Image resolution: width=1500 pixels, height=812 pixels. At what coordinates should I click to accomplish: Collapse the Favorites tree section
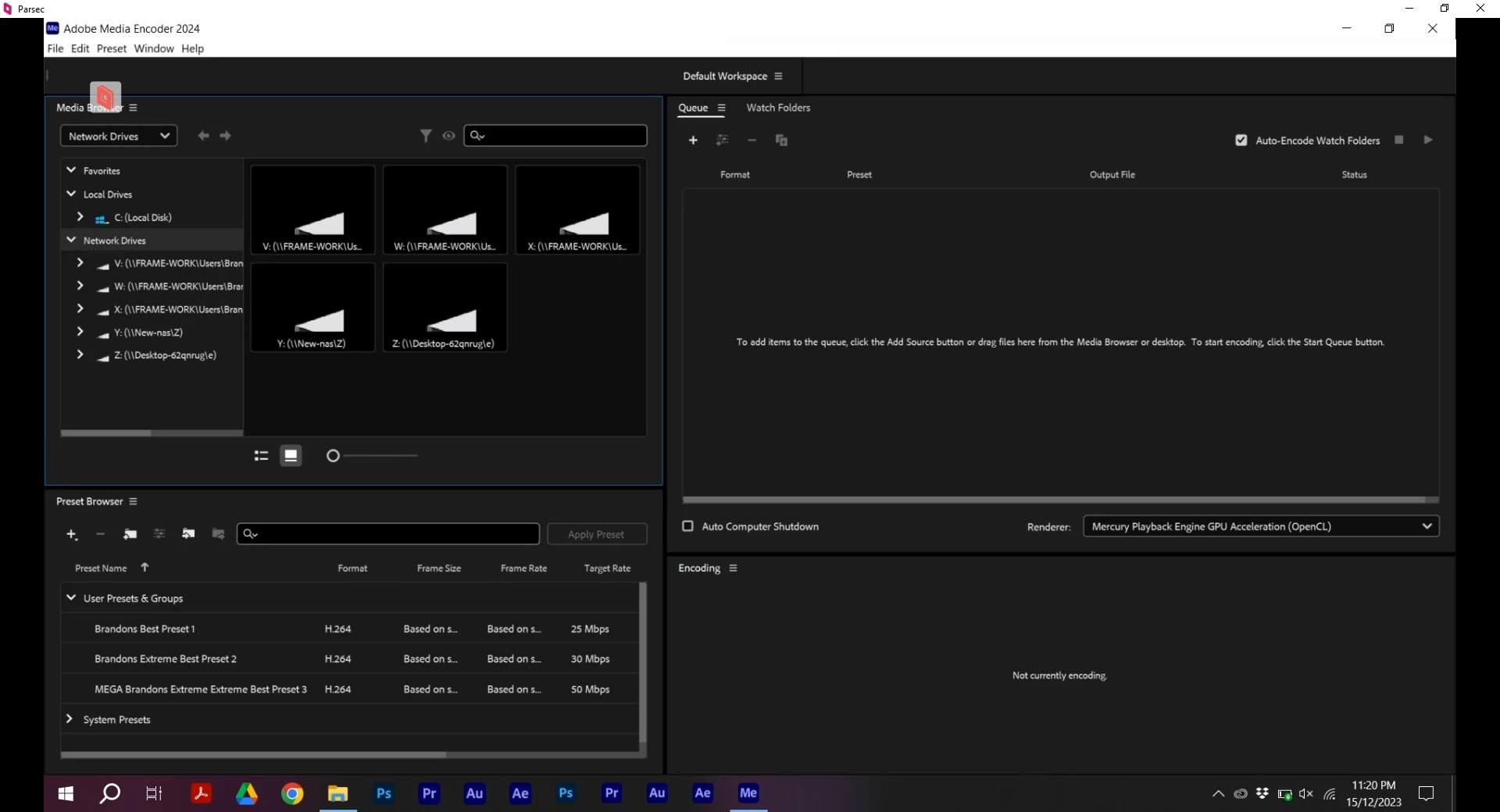click(x=71, y=170)
